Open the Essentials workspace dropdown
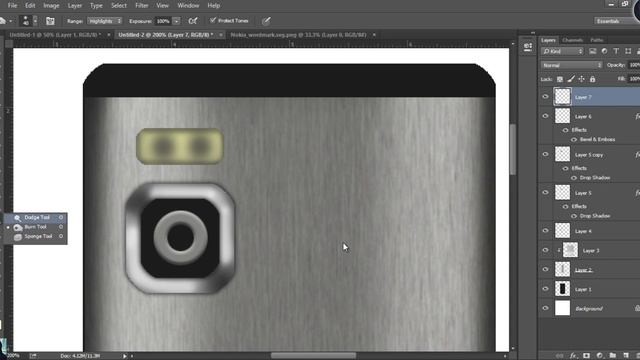This screenshot has height=360, width=640. point(616,21)
